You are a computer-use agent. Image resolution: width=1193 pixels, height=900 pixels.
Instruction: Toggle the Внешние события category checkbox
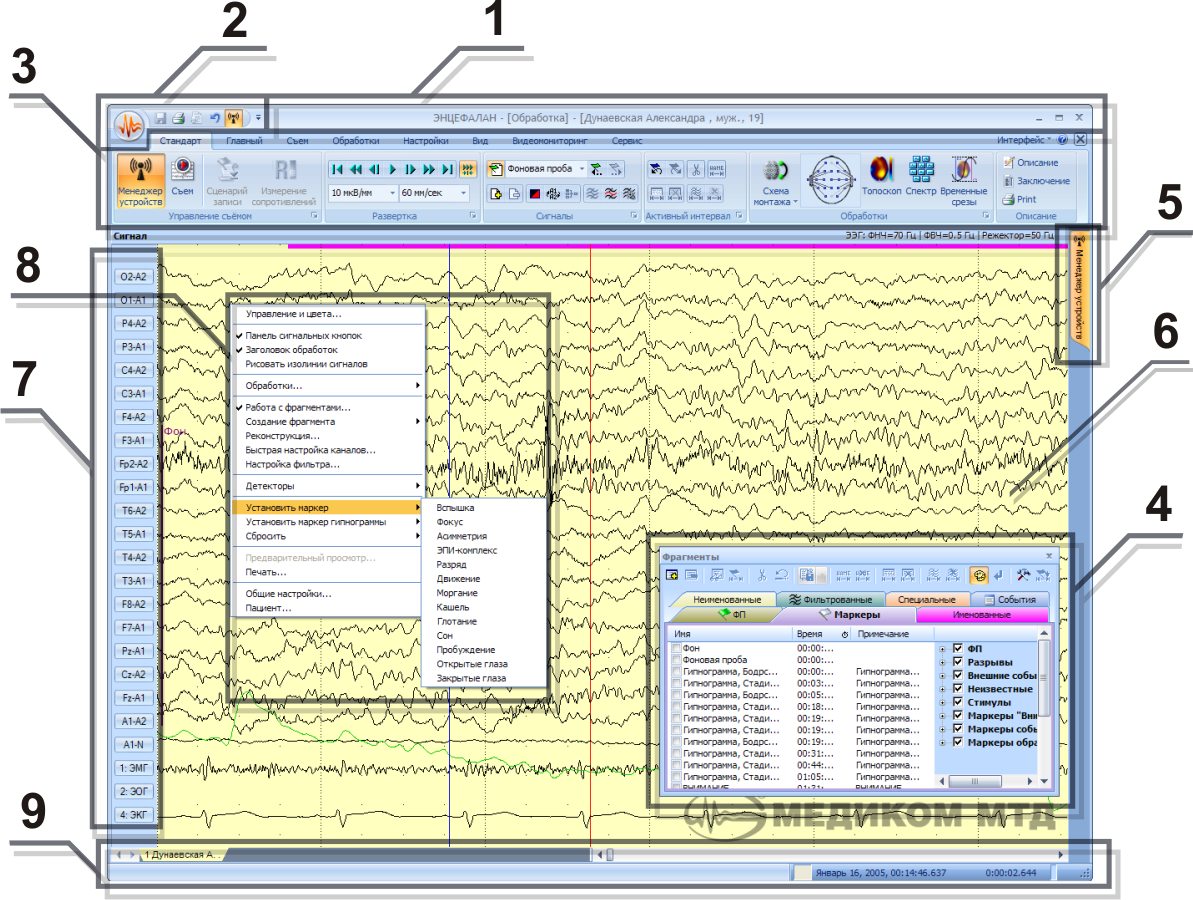click(x=958, y=676)
